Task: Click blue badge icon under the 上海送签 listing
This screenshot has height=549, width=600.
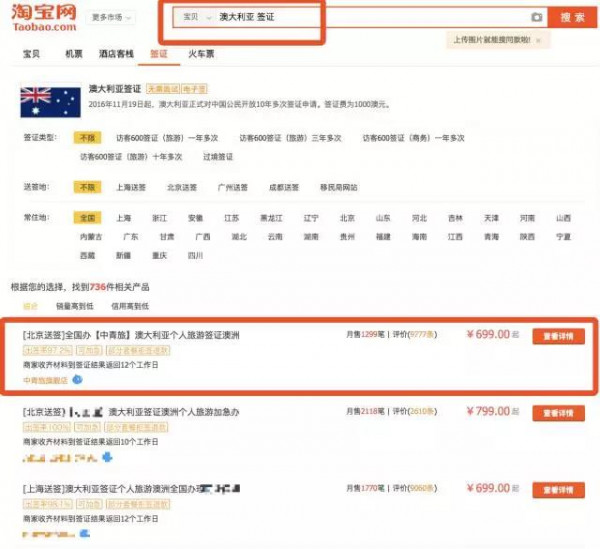Action: (85, 533)
